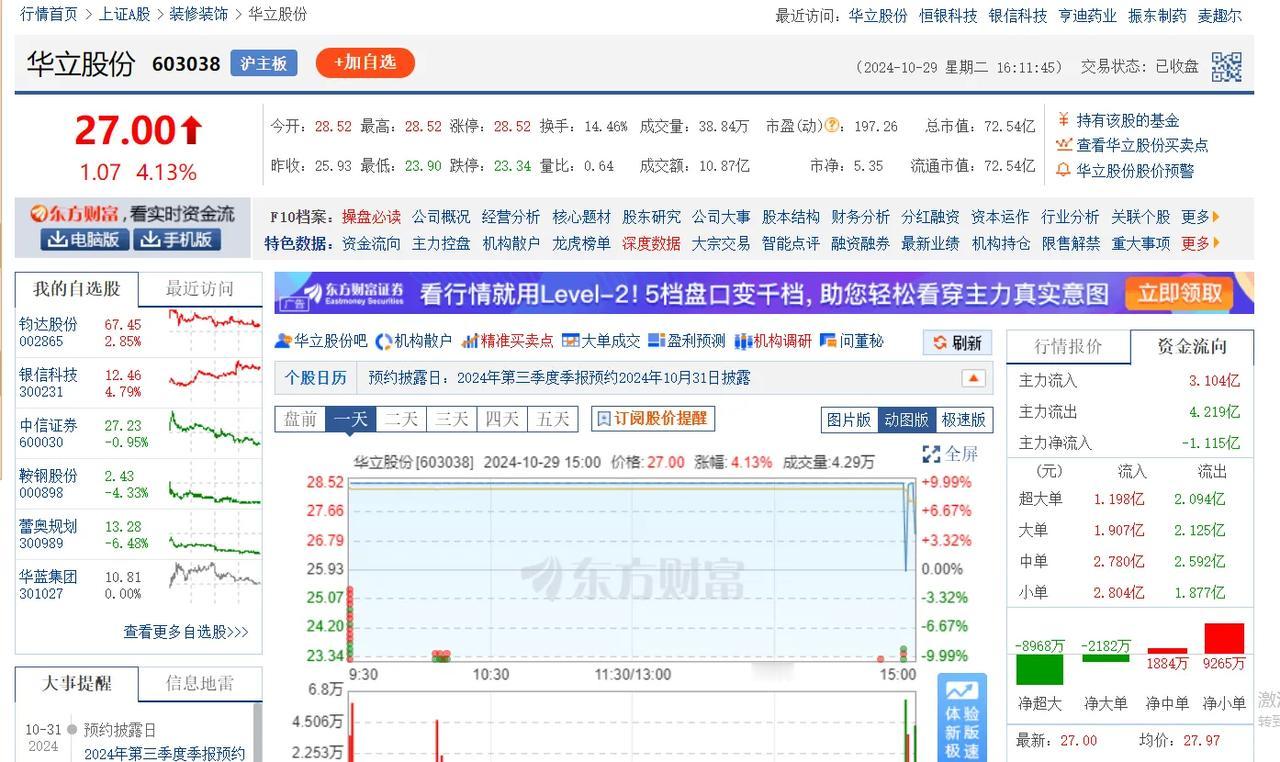Select 五天 chart period
Screen dimensions: 1280x762
pyautogui.click(x=553, y=419)
